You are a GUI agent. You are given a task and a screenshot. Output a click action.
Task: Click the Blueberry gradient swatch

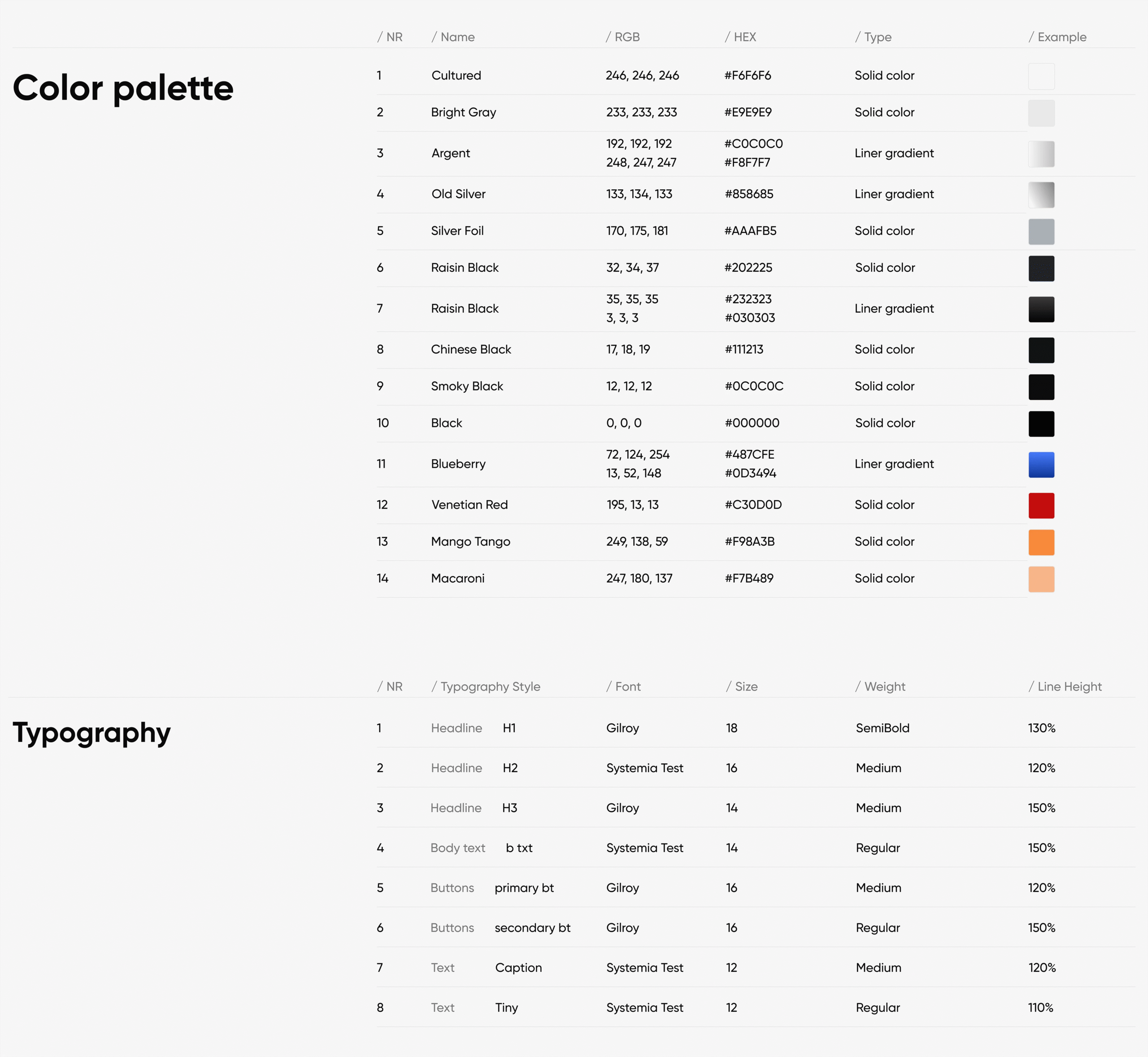tap(1041, 465)
